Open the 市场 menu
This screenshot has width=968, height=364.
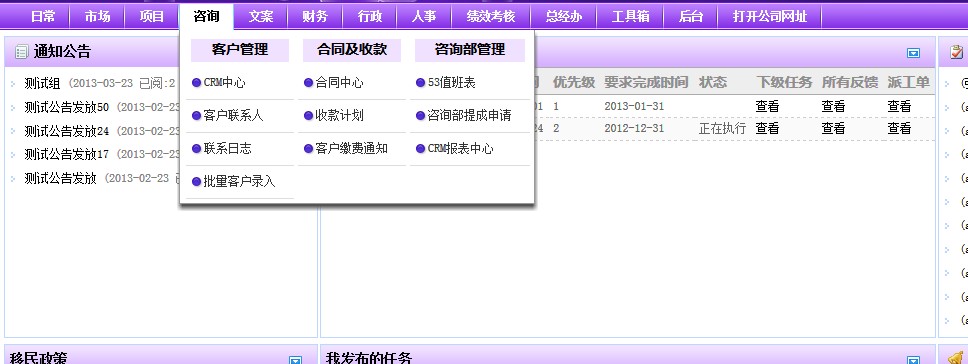point(98,17)
